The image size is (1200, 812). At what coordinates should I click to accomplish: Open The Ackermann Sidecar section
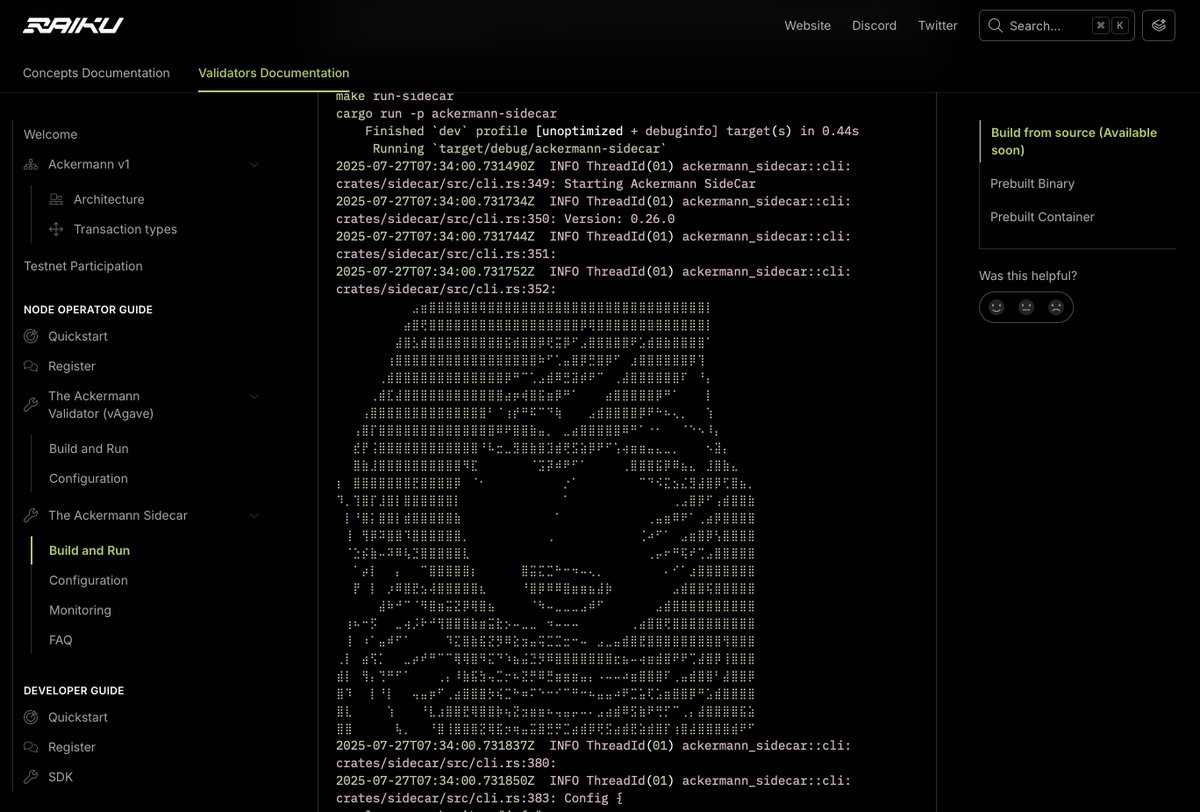point(118,515)
